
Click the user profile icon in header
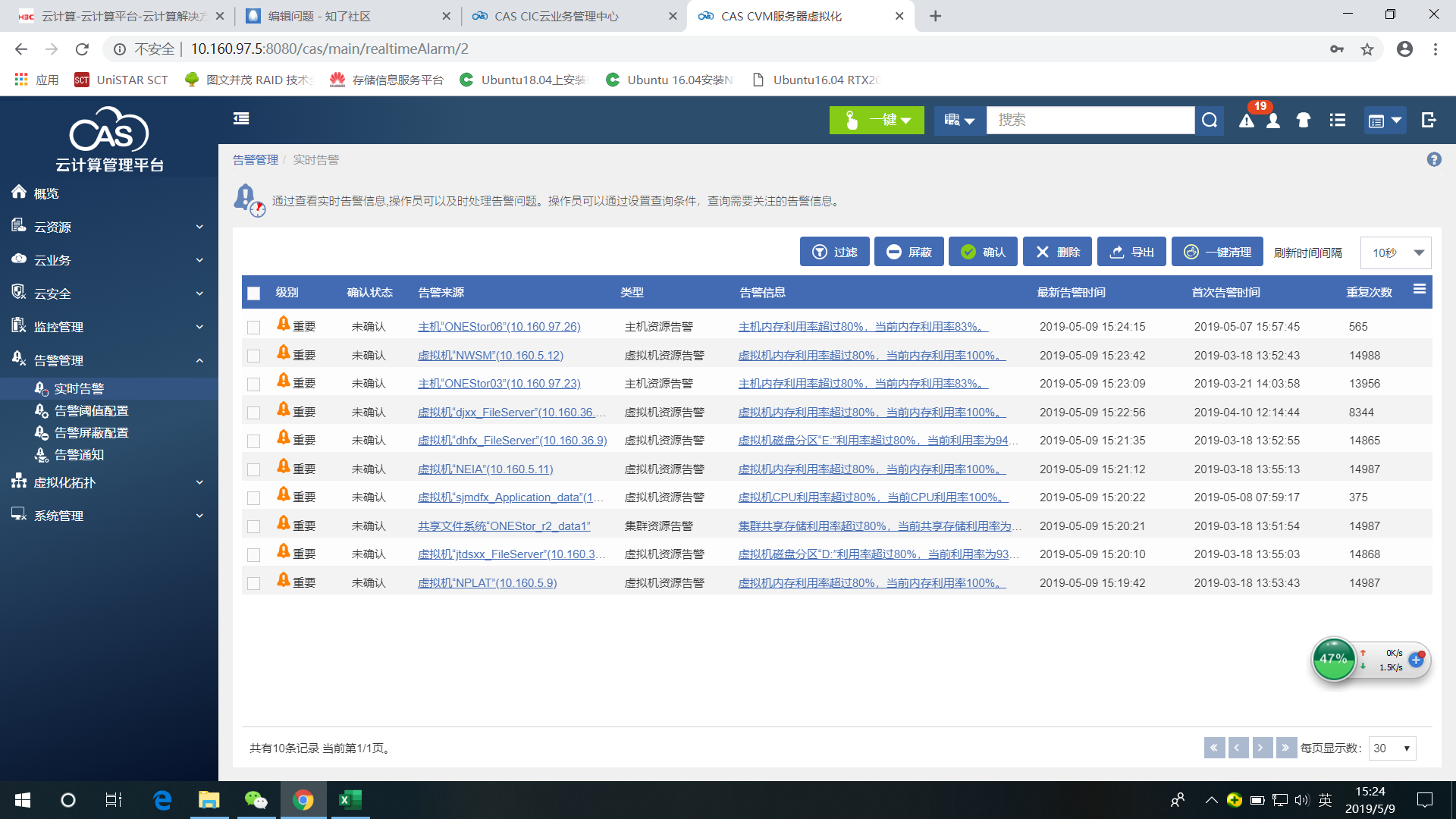(1273, 121)
